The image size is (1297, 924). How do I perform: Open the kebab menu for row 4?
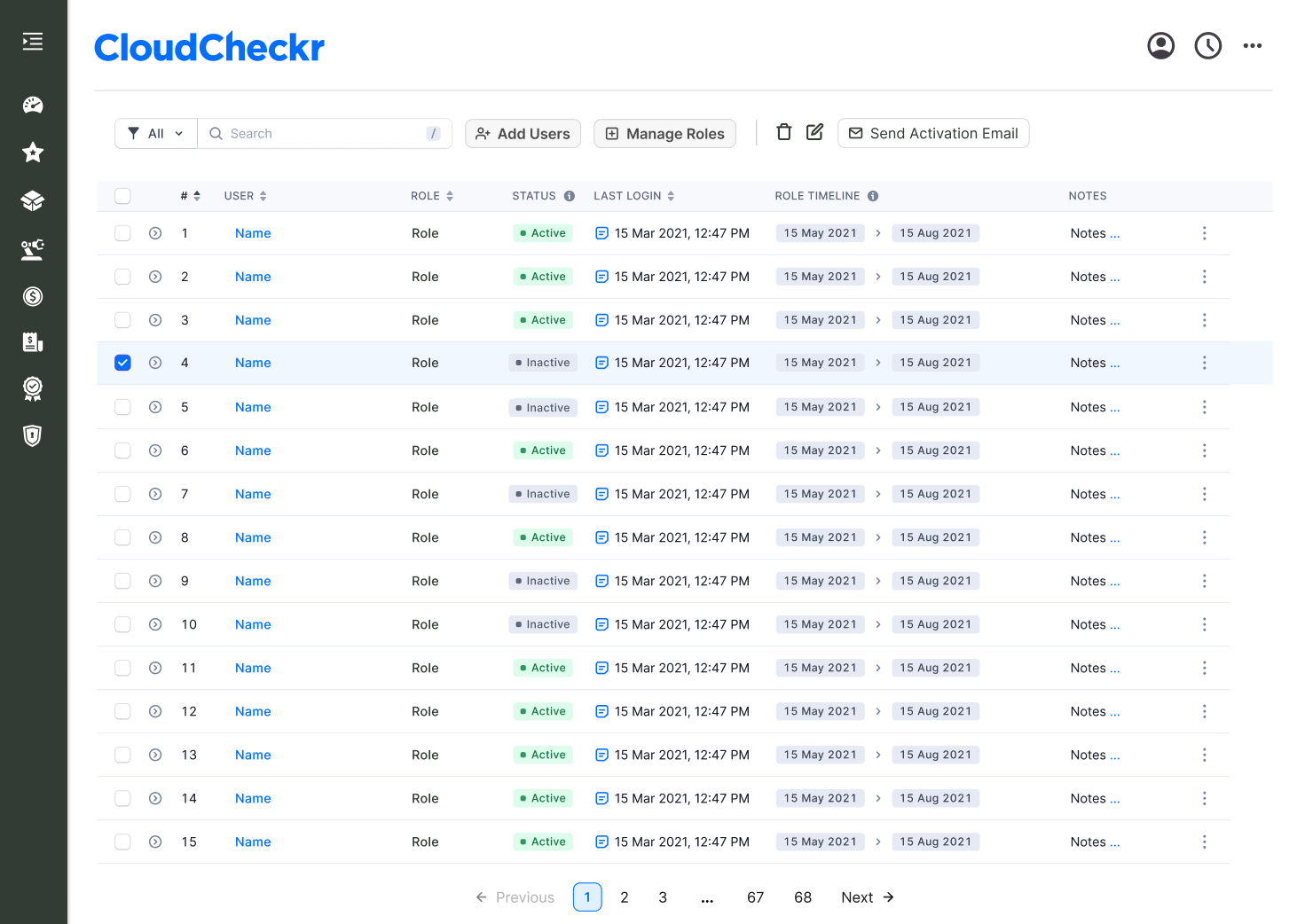[x=1204, y=363]
